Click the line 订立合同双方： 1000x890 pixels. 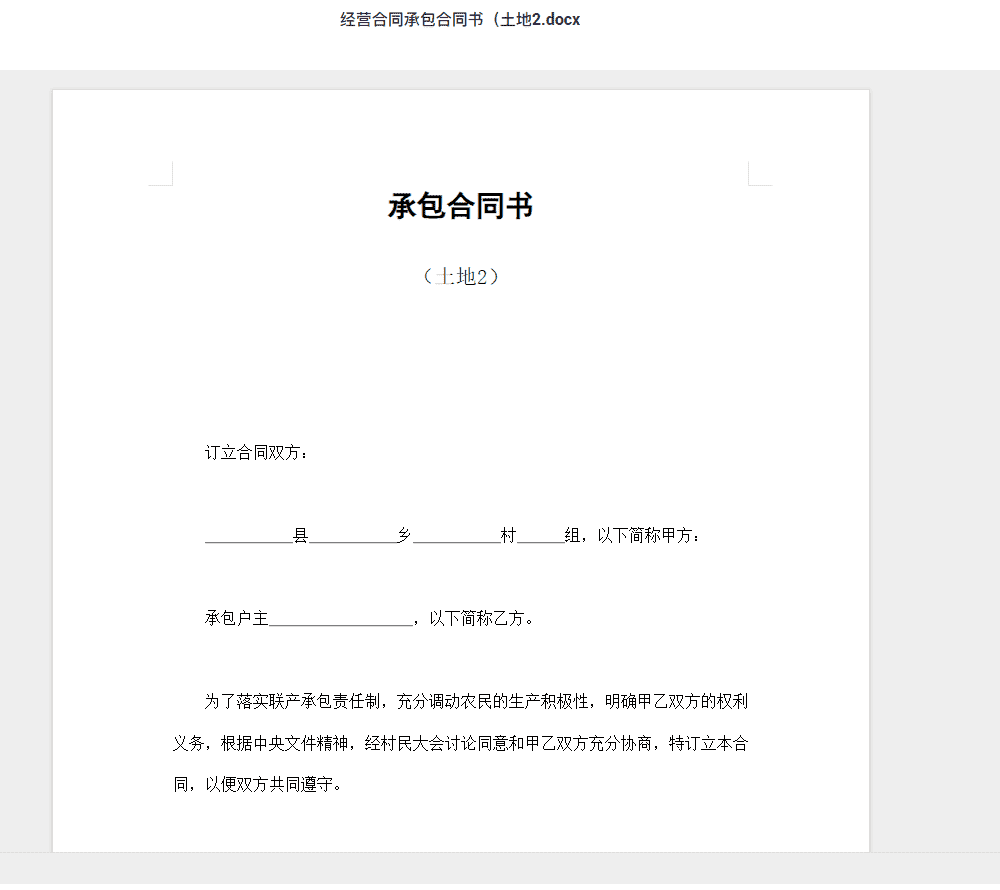258,453
